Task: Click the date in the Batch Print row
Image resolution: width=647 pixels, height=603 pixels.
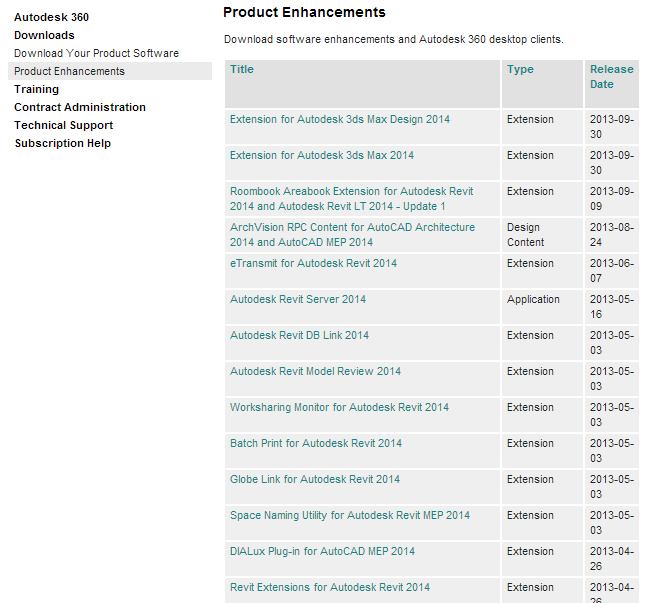Action: (x=612, y=451)
